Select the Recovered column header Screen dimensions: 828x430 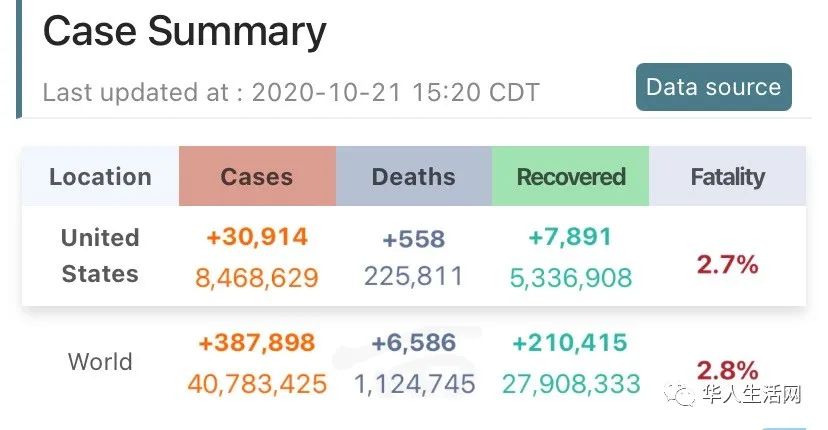[570, 176]
